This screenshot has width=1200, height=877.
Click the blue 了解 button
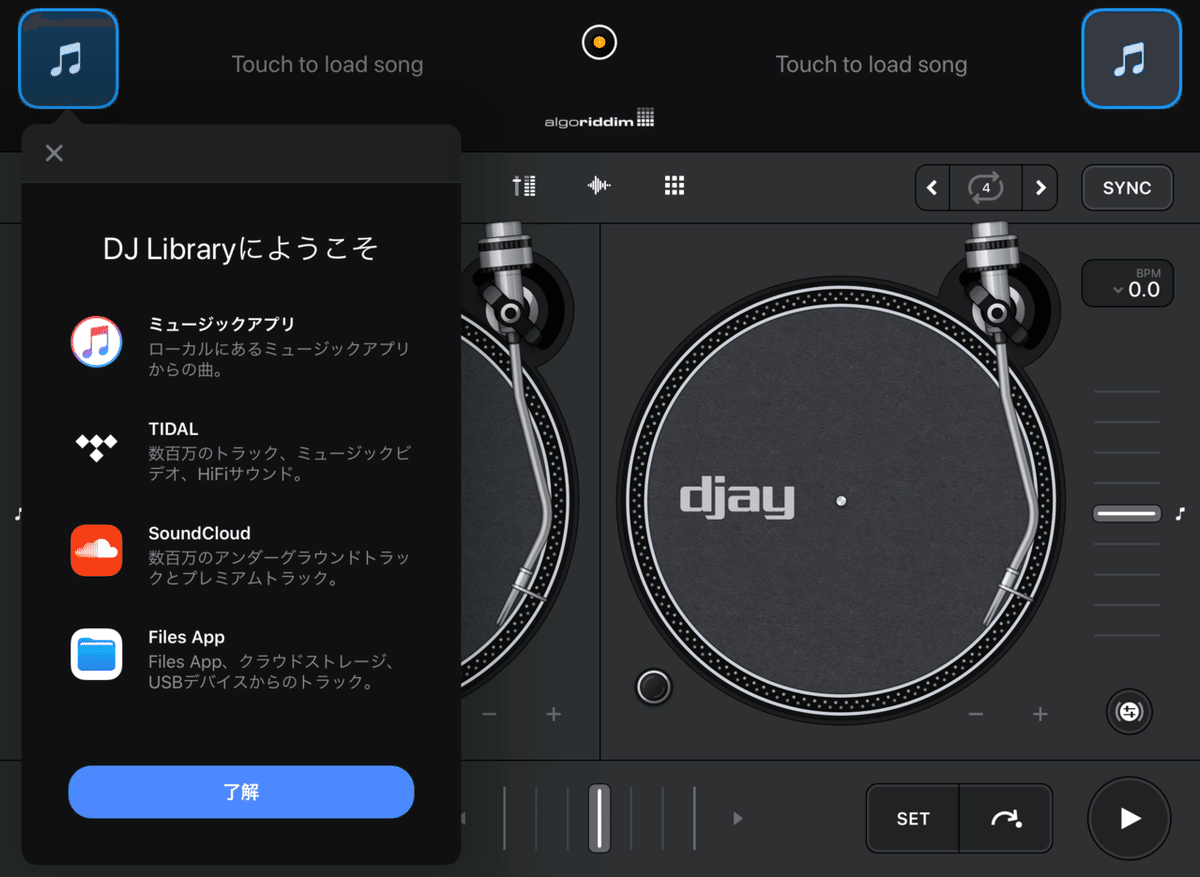pos(241,792)
